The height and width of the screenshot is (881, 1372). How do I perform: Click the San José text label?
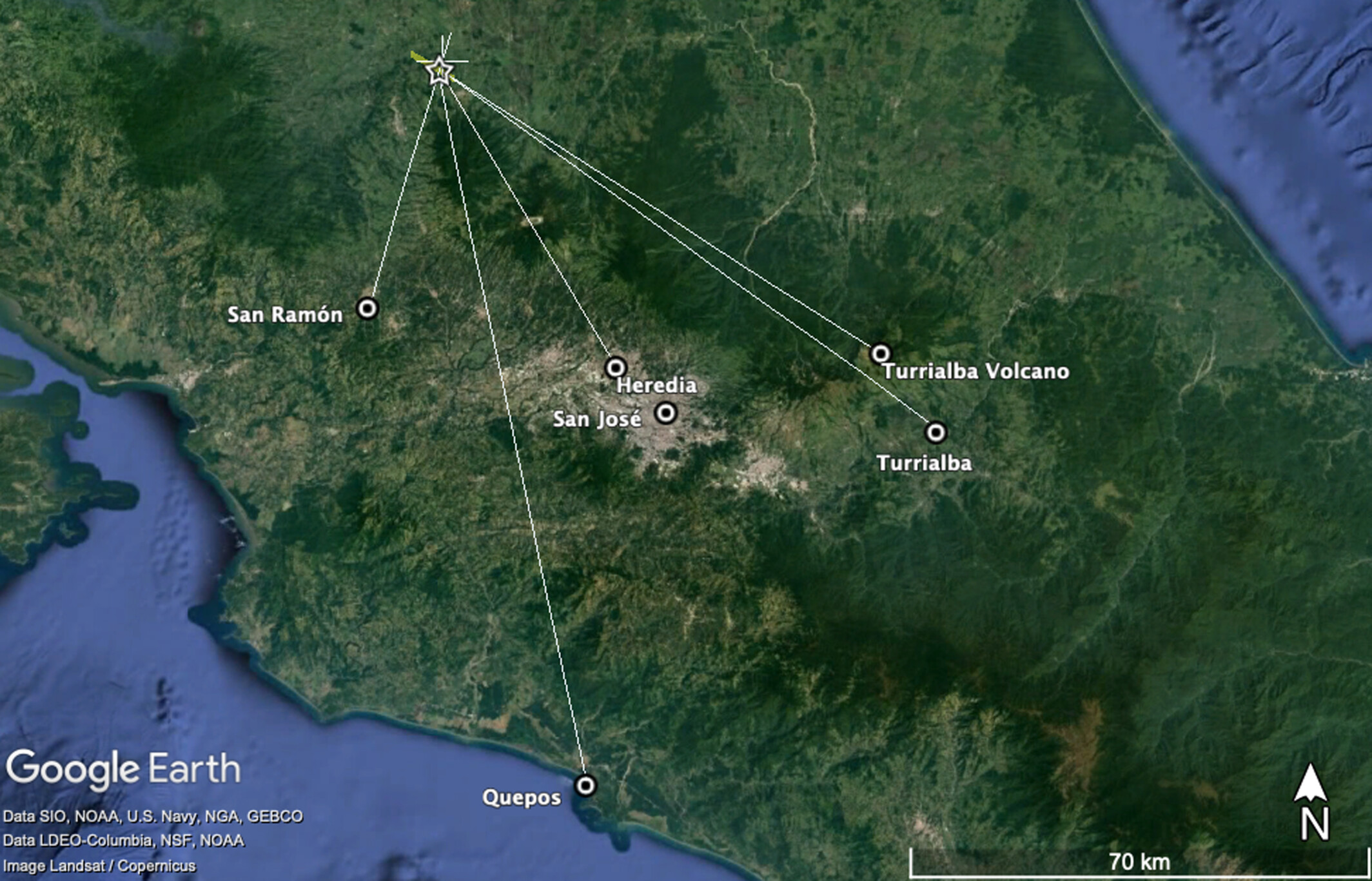(x=597, y=419)
